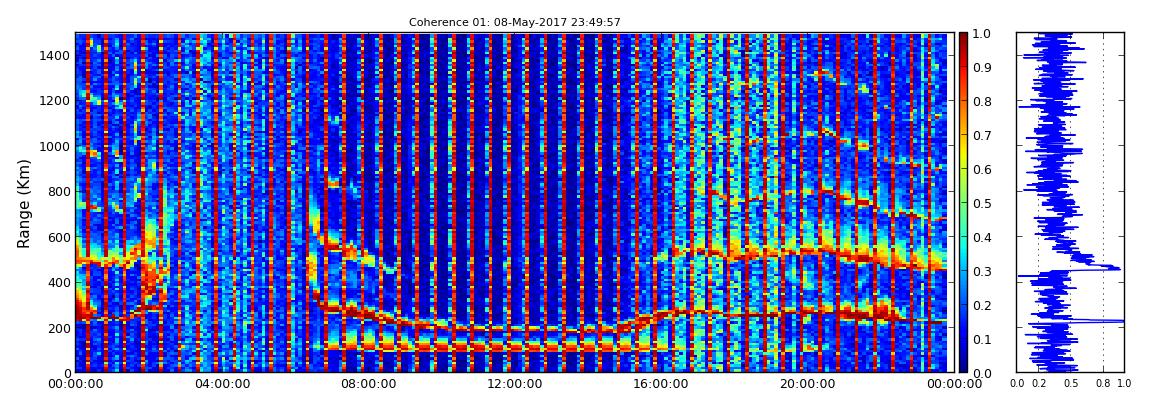Click the 04:00:00 time axis label
The width and height of the screenshot is (1150, 407).
pyautogui.click(x=220, y=384)
